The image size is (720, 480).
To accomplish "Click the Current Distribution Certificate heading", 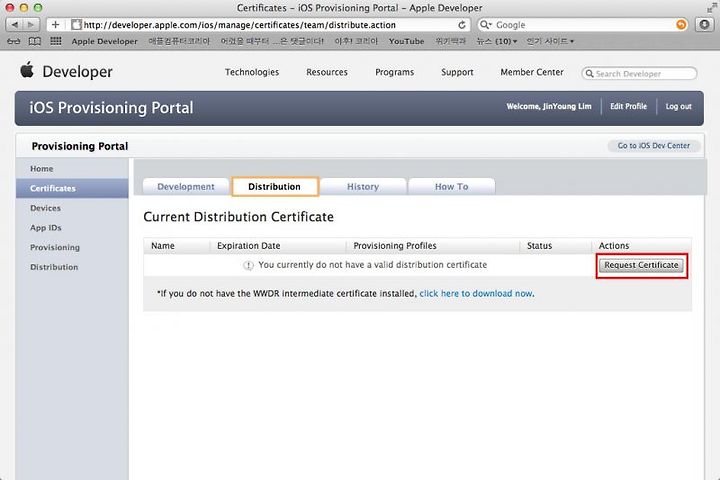I will point(238,217).
